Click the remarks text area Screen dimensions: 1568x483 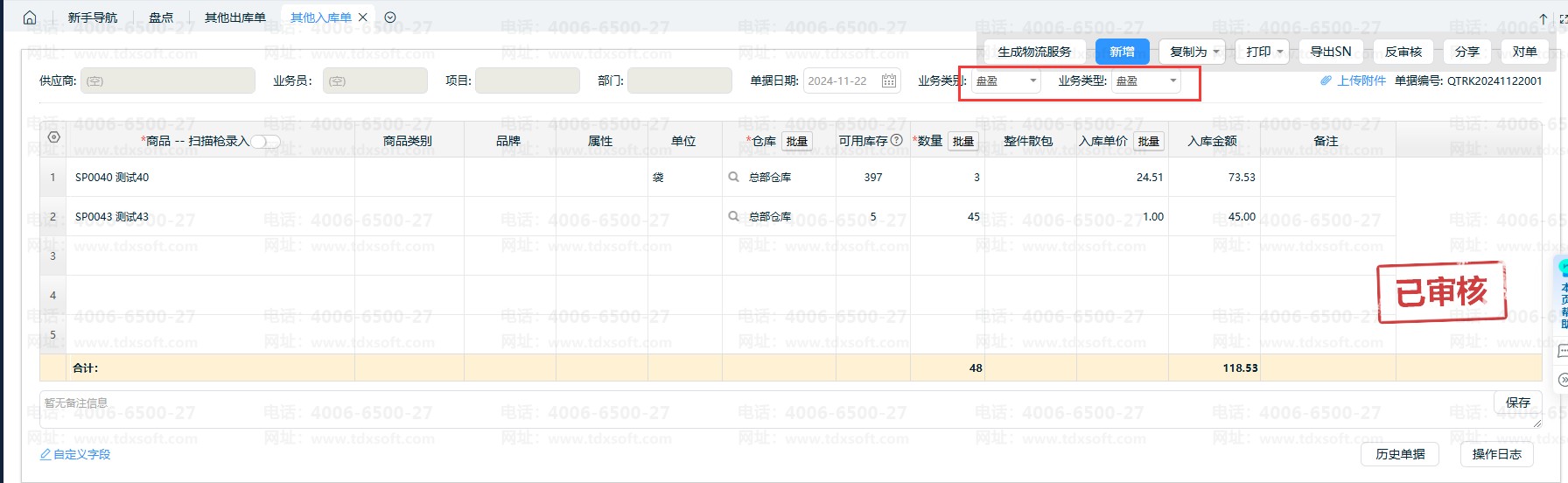click(761, 409)
